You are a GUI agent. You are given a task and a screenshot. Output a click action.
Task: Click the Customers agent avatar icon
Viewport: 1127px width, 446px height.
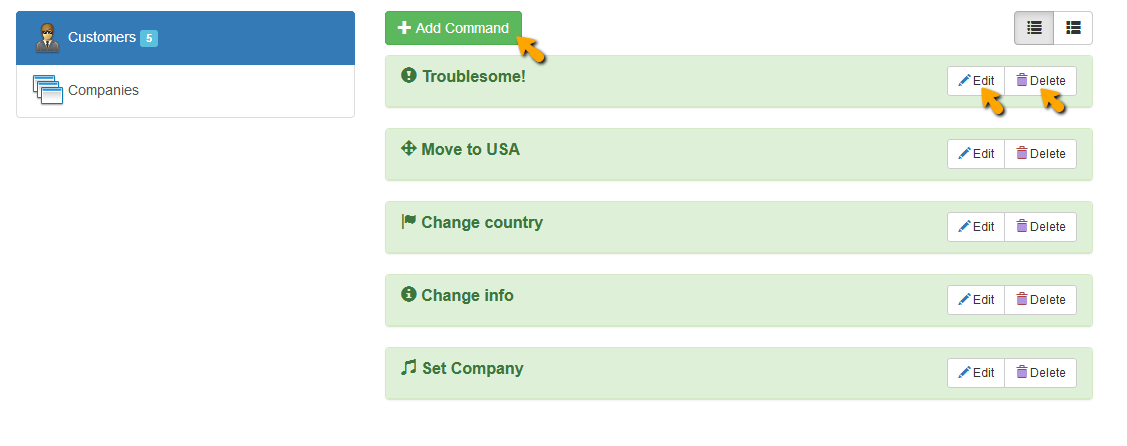47,38
